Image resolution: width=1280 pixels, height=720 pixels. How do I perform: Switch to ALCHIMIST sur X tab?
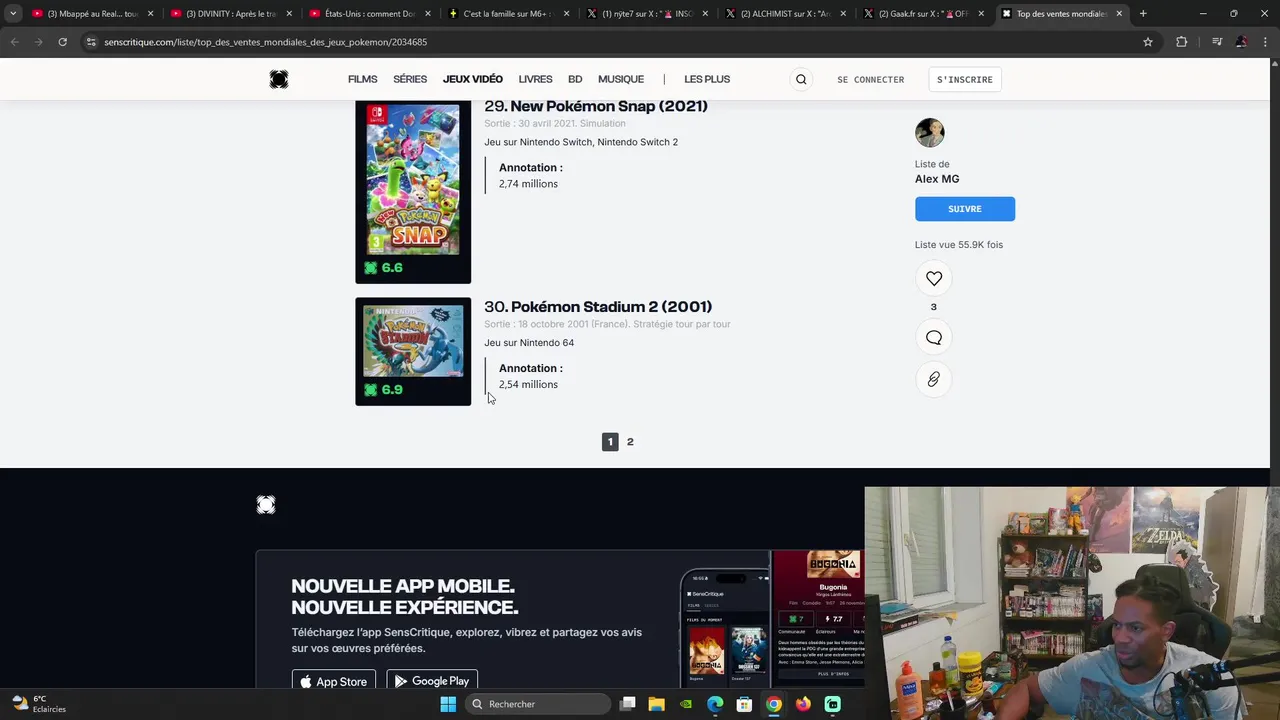[x=785, y=14]
